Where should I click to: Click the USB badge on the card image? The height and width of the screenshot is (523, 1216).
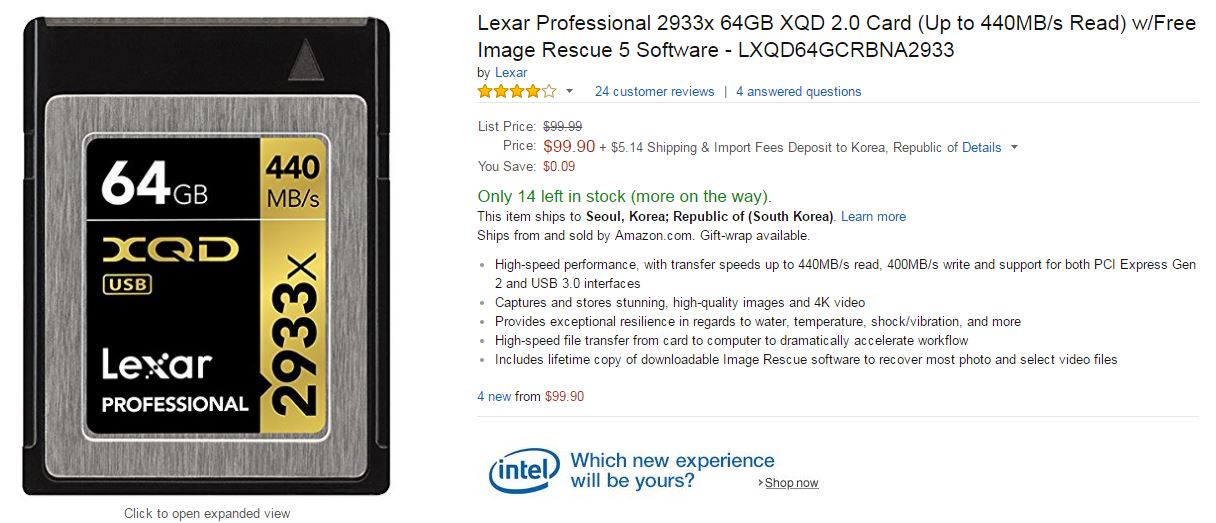(x=126, y=284)
